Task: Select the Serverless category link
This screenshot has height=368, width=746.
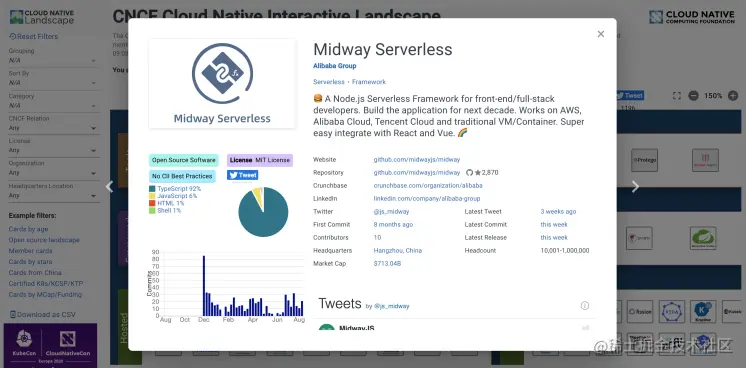Action: (x=329, y=82)
